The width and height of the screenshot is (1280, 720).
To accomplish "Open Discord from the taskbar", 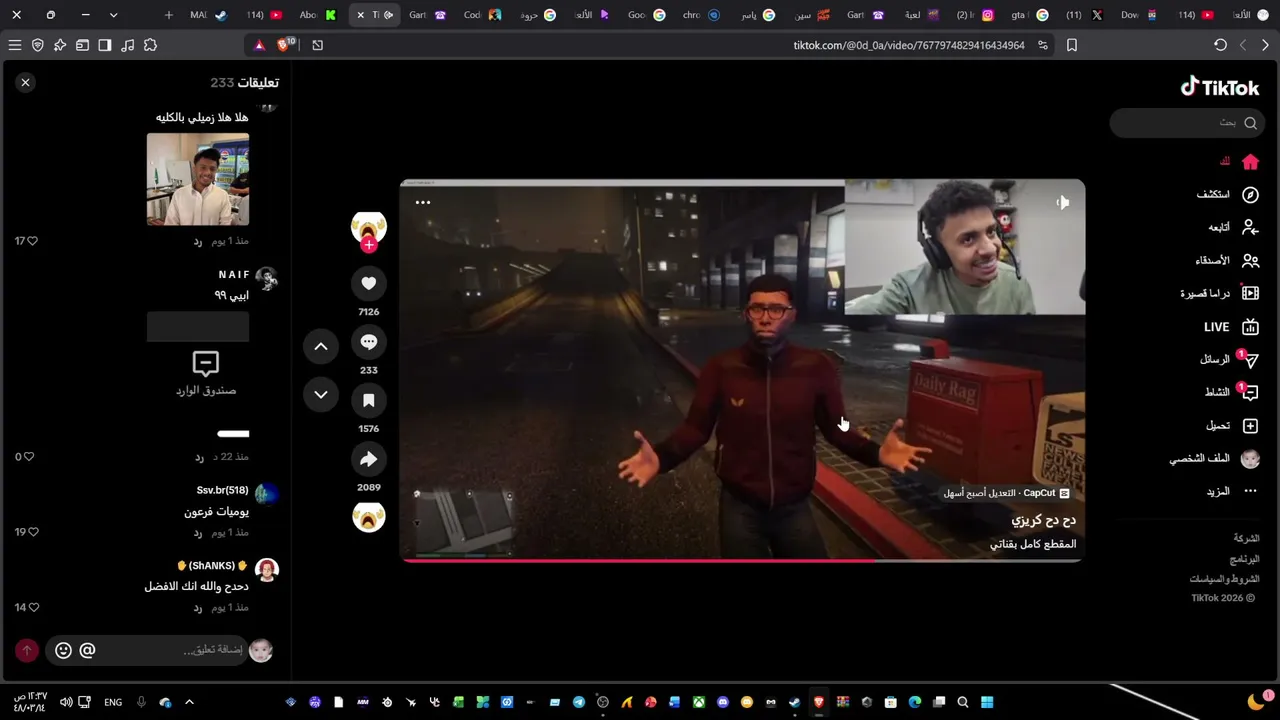I will [723, 702].
